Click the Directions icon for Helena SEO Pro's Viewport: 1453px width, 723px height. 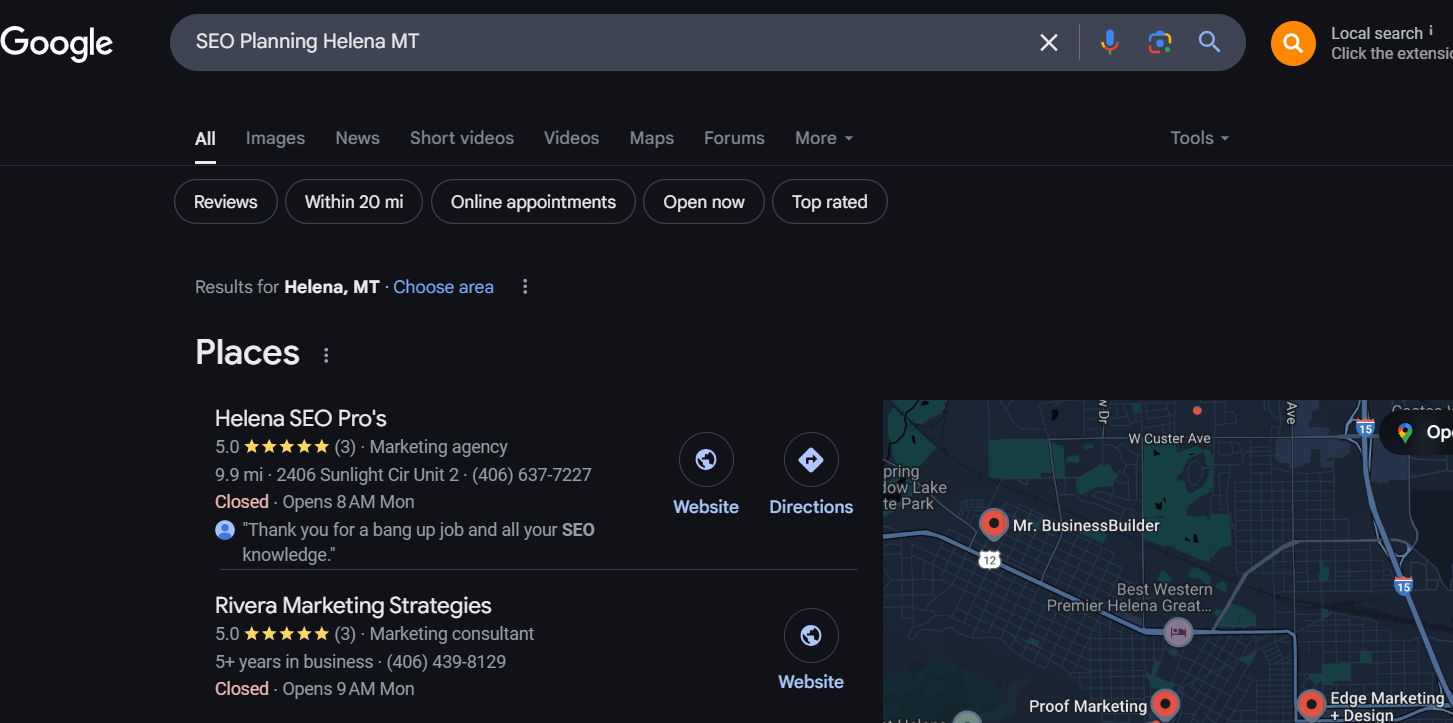click(x=811, y=460)
